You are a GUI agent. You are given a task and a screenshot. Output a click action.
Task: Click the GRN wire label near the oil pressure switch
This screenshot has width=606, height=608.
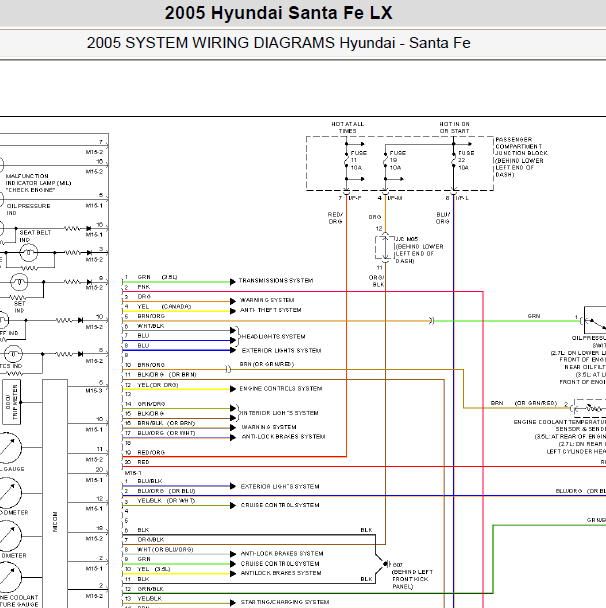(534, 316)
